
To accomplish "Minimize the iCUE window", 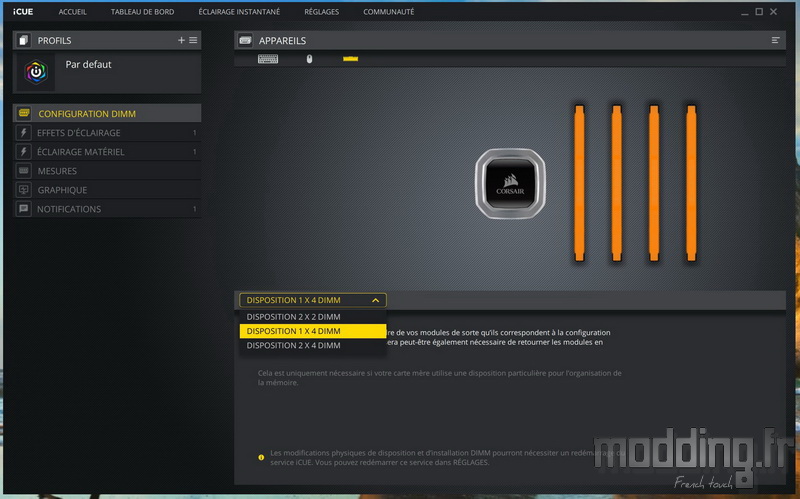I will point(745,12).
